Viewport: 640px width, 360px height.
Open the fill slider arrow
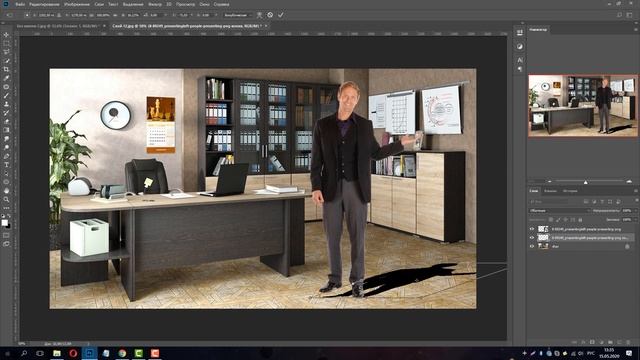(636, 220)
